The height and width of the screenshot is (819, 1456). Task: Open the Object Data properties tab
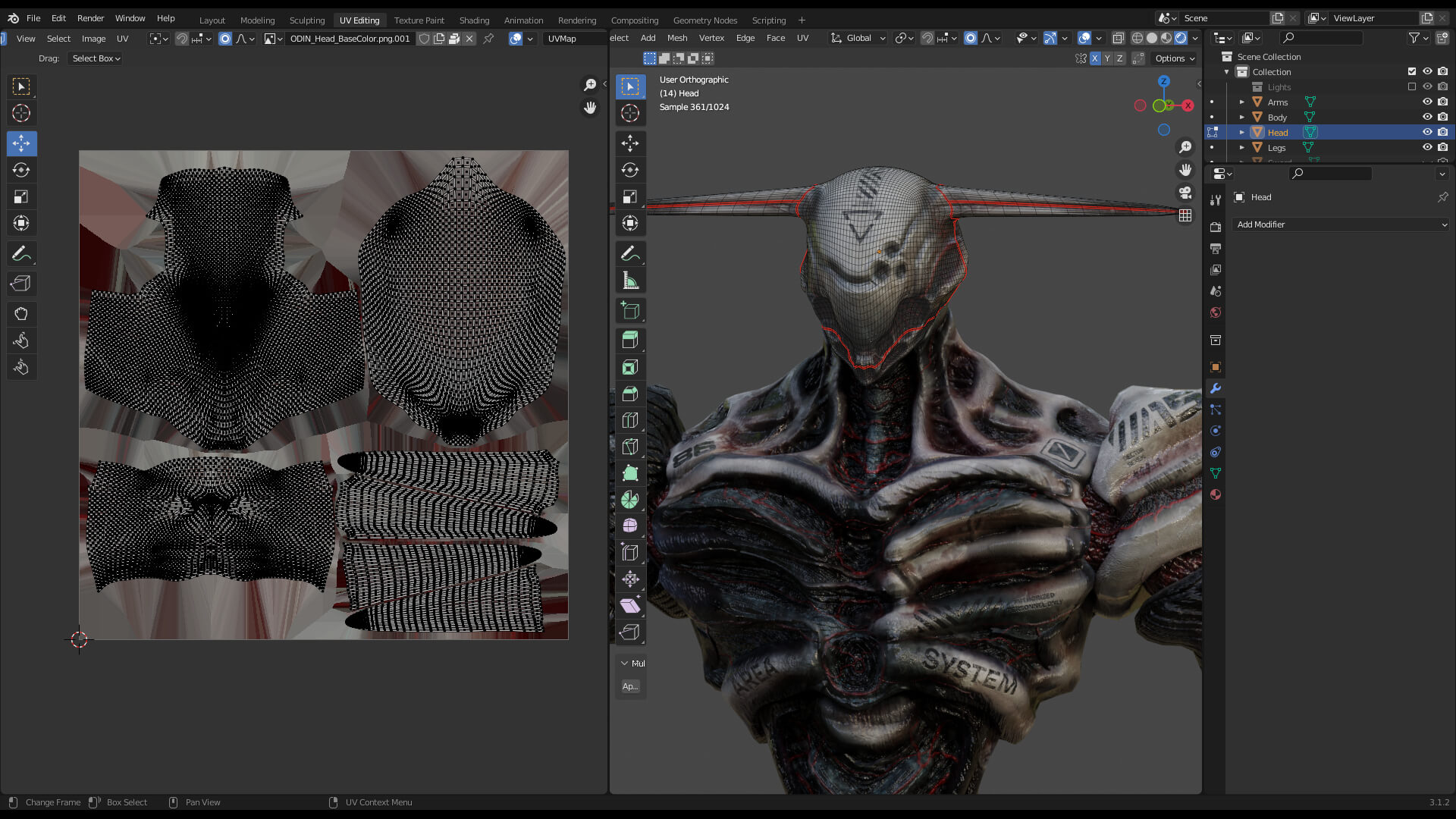tap(1216, 473)
